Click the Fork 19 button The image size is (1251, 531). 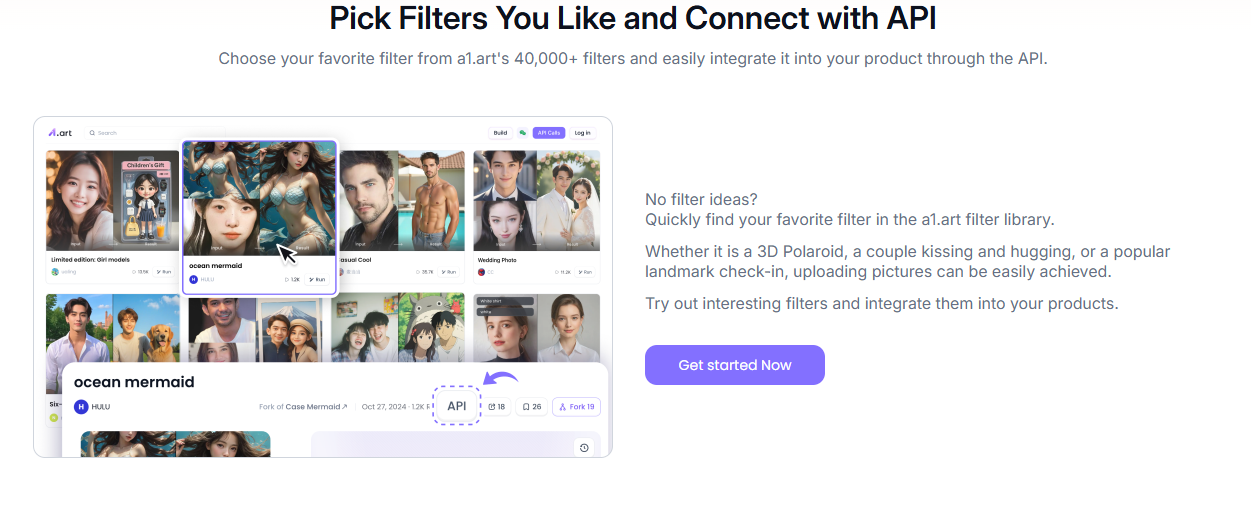pyautogui.click(x=576, y=407)
